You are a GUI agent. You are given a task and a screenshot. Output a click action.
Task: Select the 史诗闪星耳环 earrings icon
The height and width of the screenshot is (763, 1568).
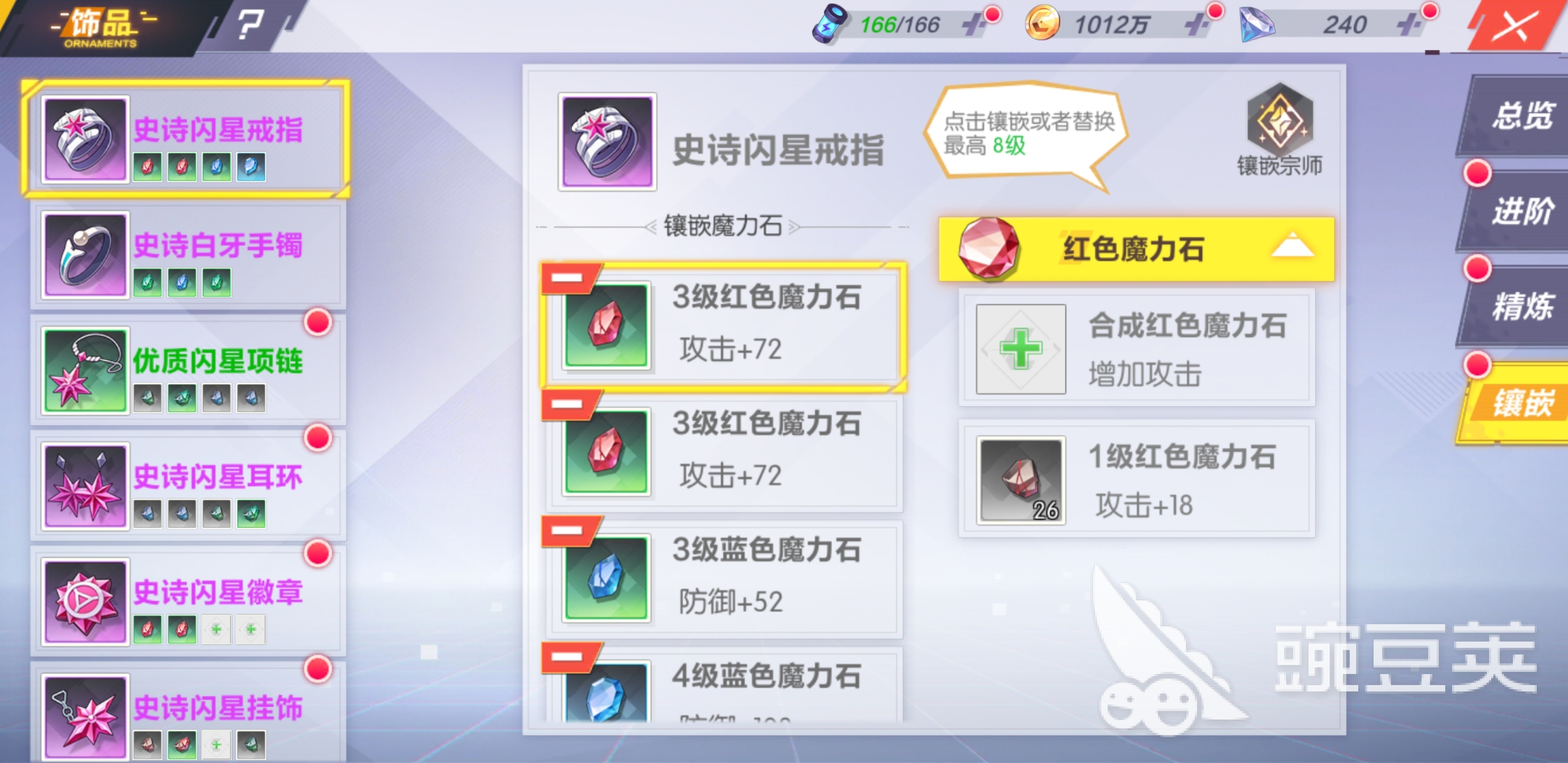point(85,486)
